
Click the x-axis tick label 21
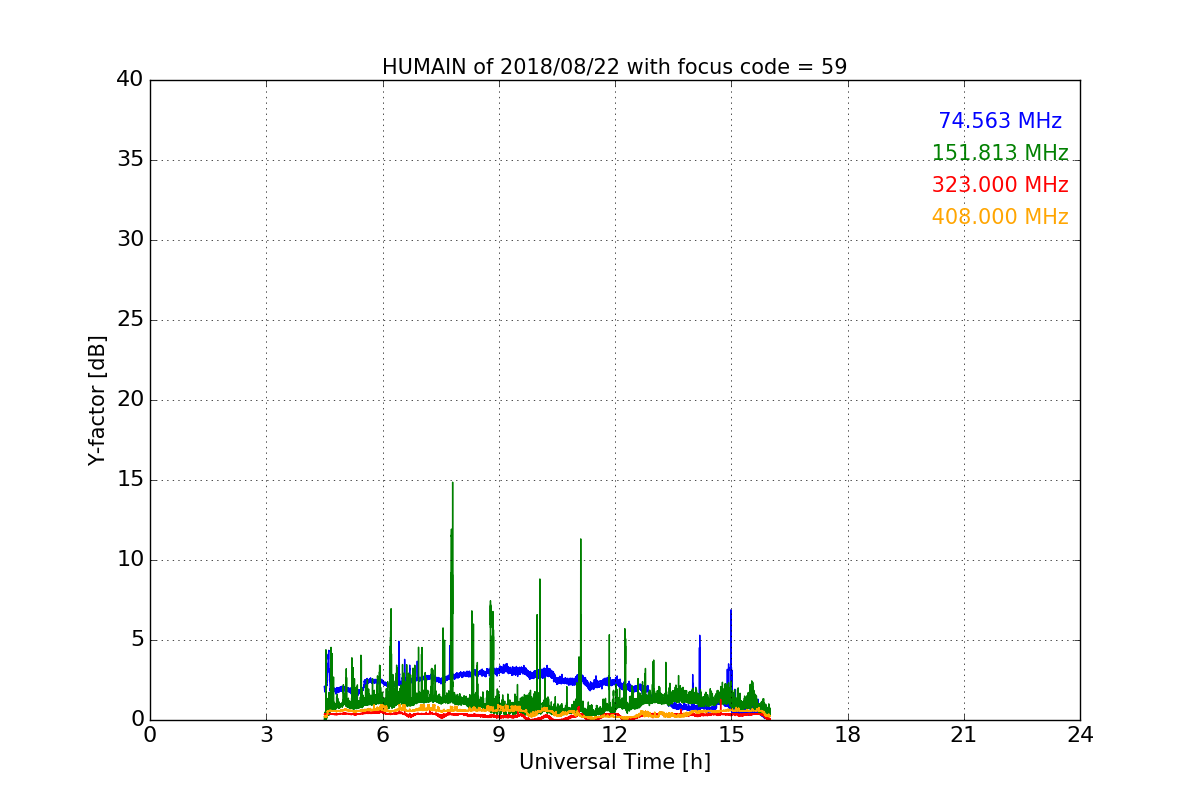(964, 735)
